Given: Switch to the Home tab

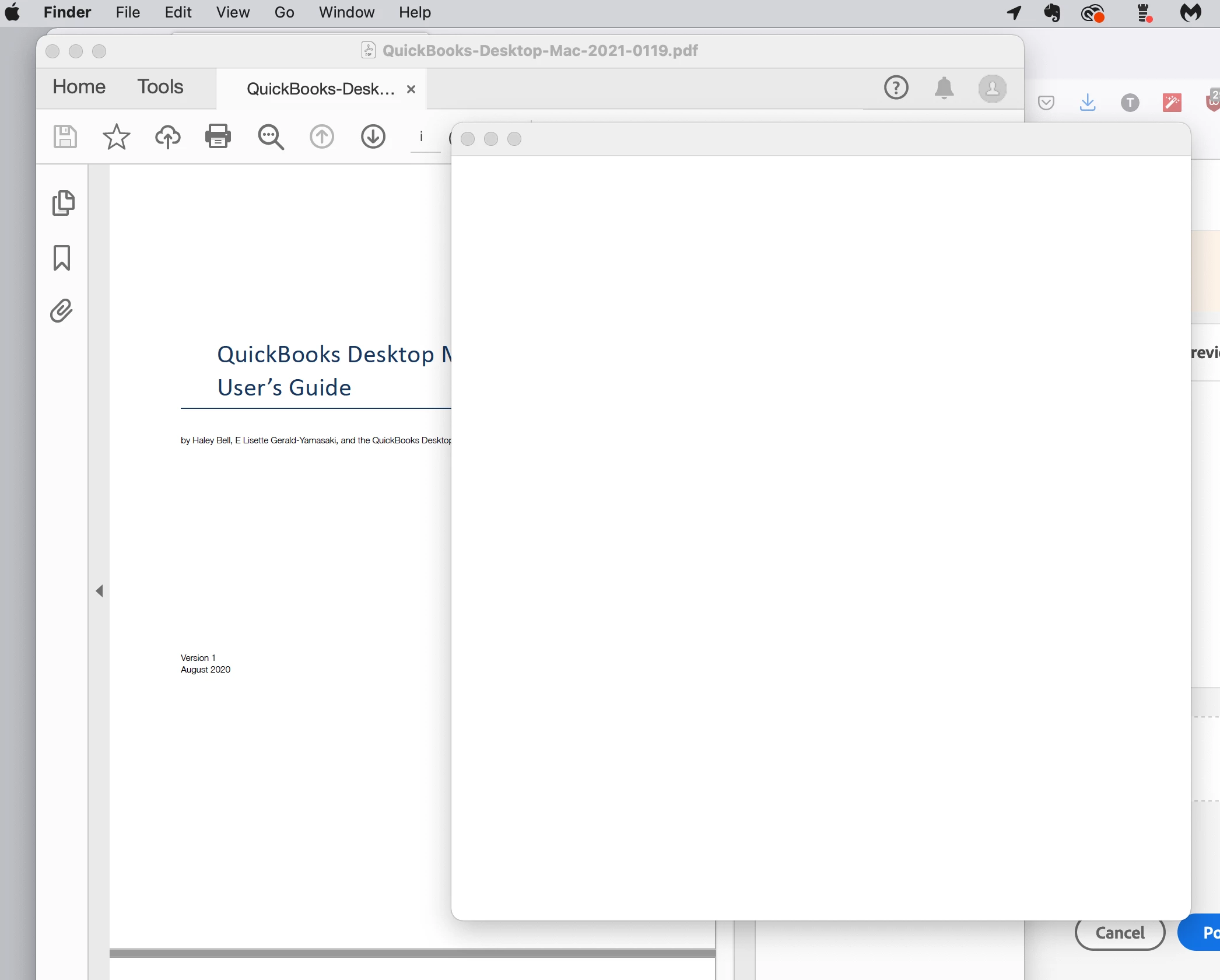Looking at the screenshot, I should click(79, 87).
